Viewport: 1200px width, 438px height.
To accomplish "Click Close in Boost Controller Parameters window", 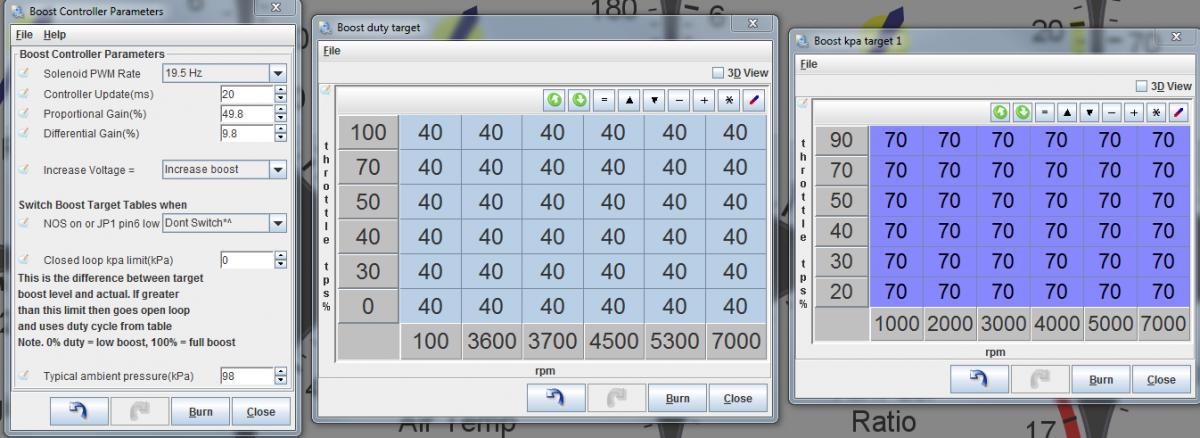I will [260, 411].
